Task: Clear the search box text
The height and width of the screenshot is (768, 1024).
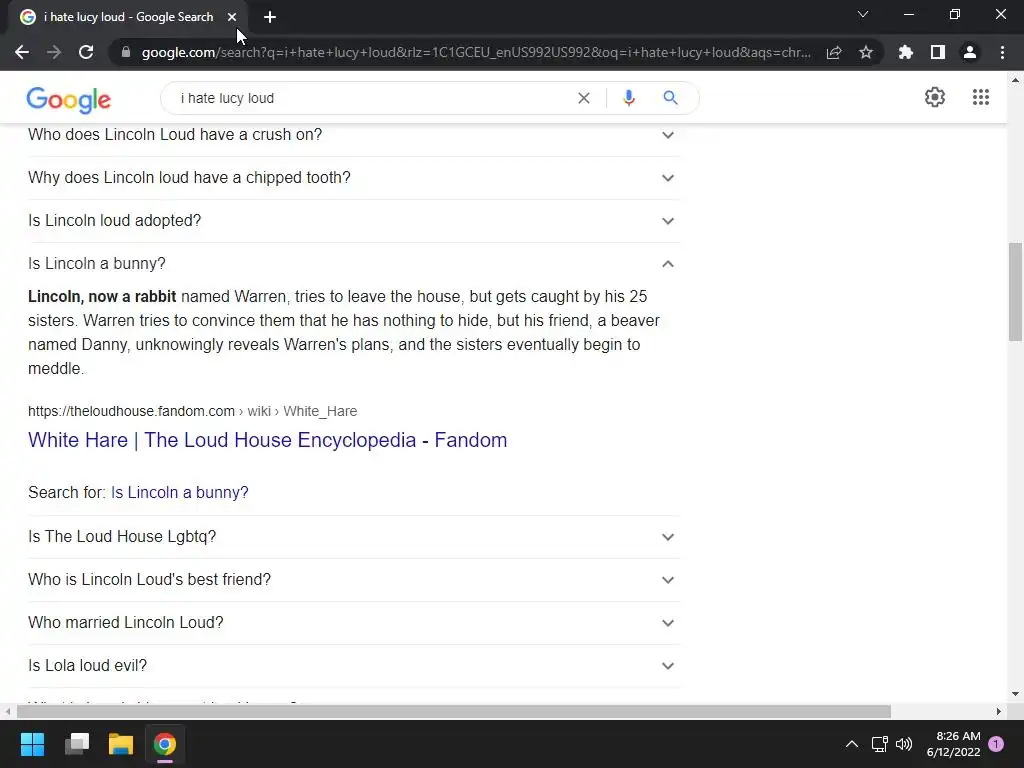Action: 584,98
